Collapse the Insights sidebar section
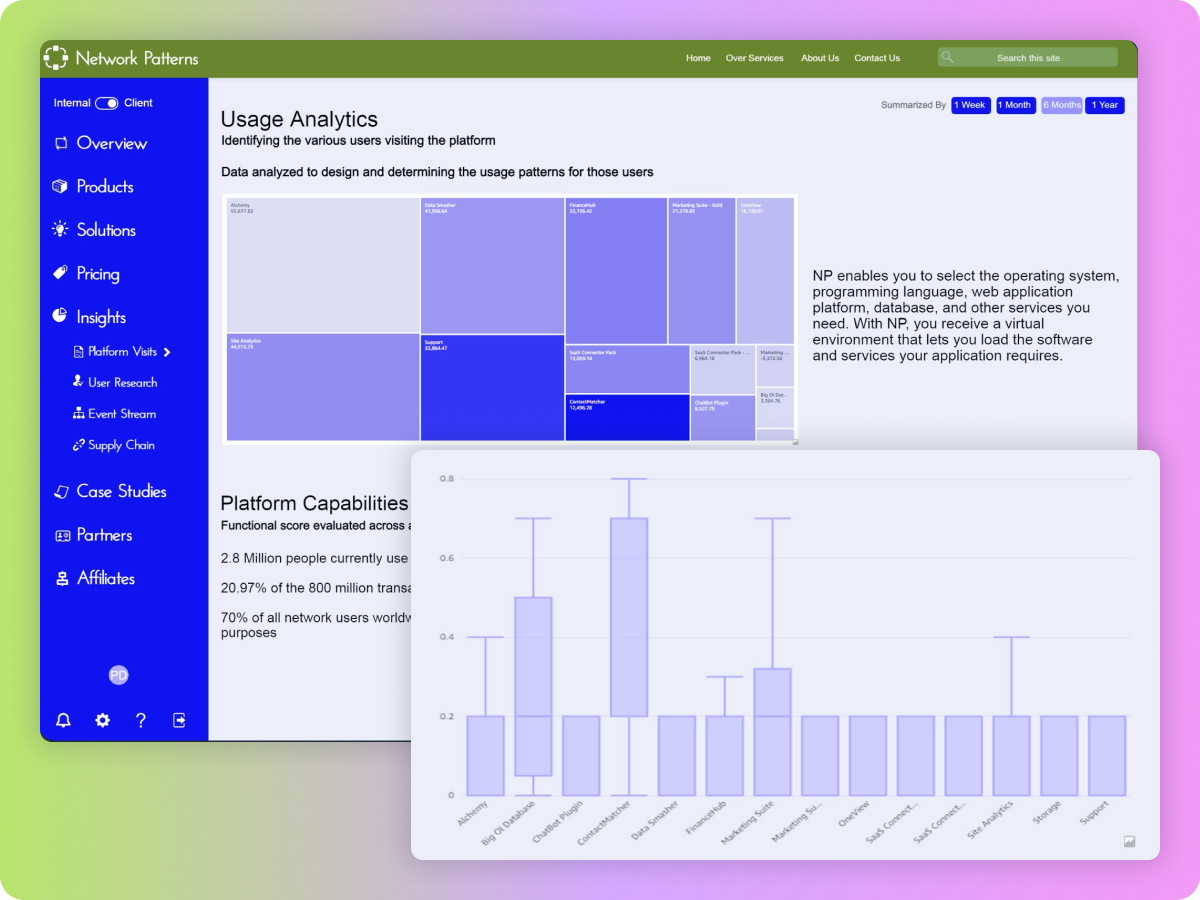Screen dimensions: 1200x900 point(101,317)
